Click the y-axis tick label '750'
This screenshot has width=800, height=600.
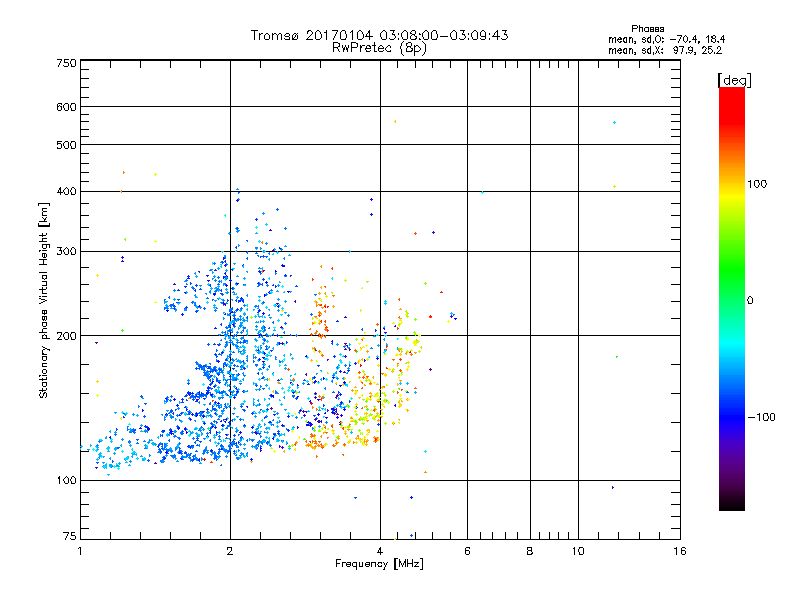tap(66, 63)
